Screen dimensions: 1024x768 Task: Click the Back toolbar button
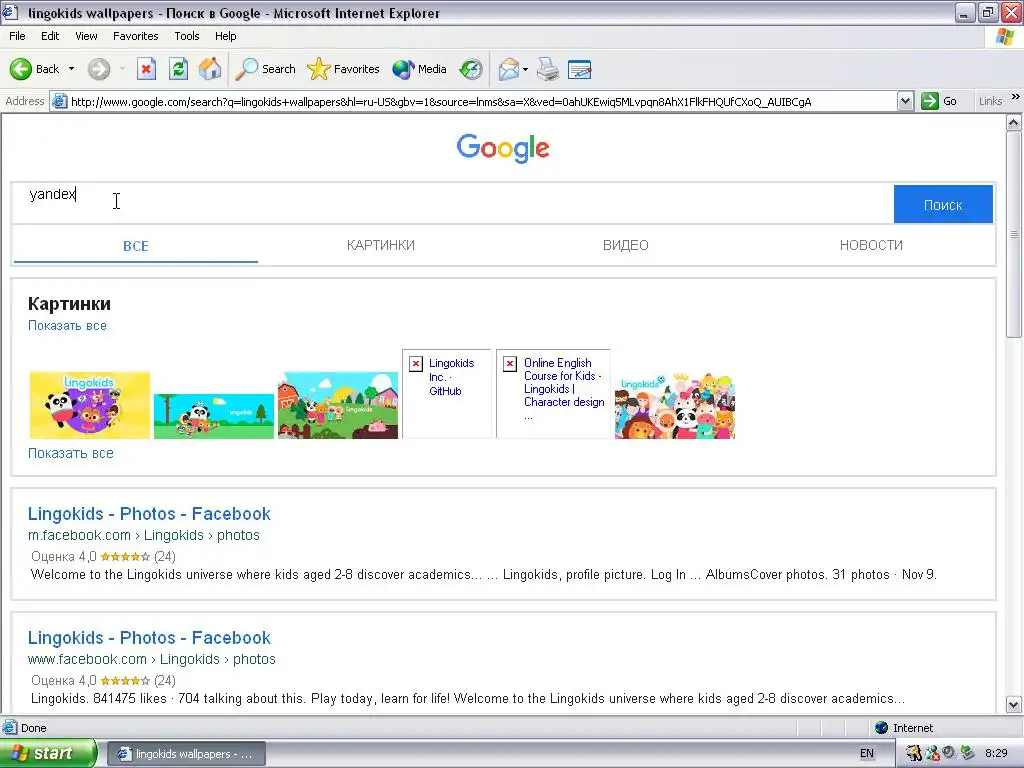pos(34,69)
